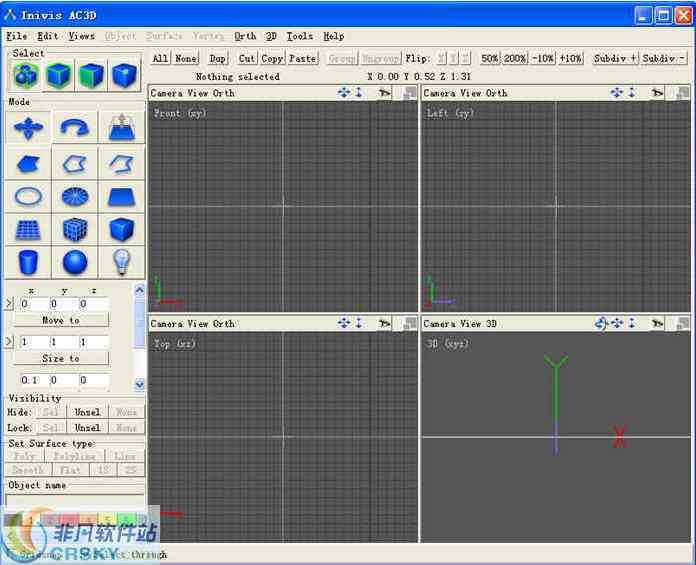Open View menu in Front view
Viewport: 696px width, 565px height.
click(198, 93)
